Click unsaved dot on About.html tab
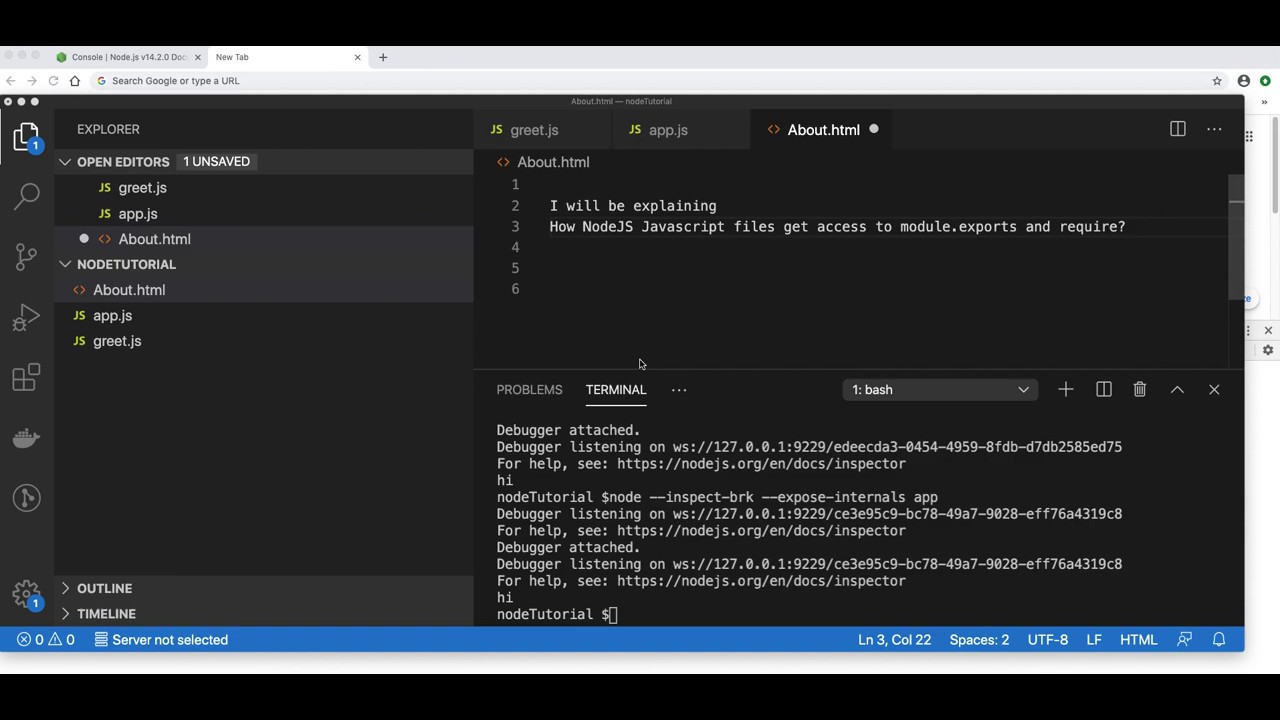The image size is (1280, 720). (x=873, y=129)
